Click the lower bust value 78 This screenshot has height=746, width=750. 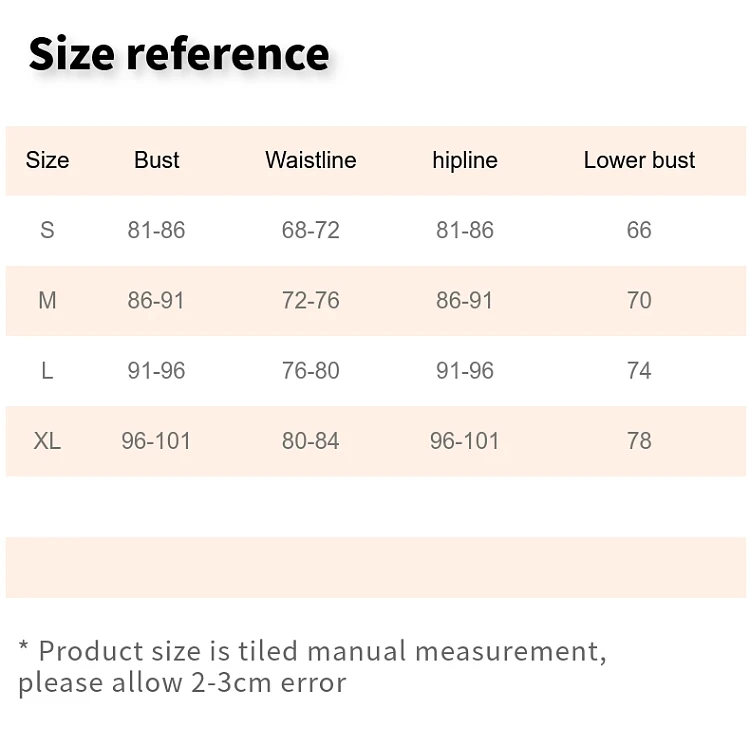click(x=639, y=441)
